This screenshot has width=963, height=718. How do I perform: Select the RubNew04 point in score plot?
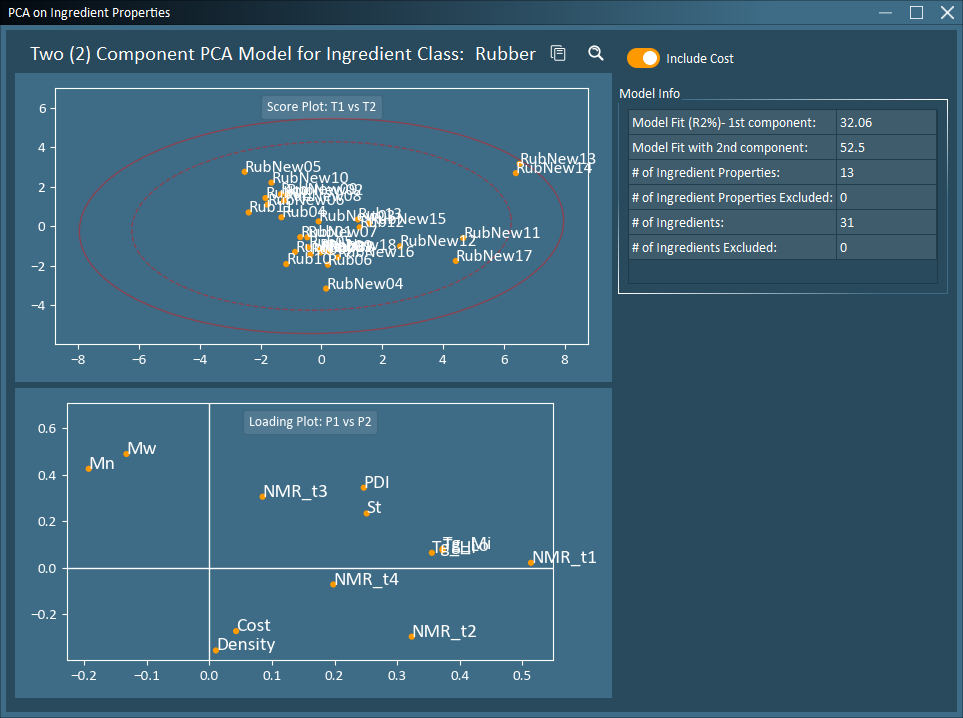pyautogui.click(x=326, y=288)
